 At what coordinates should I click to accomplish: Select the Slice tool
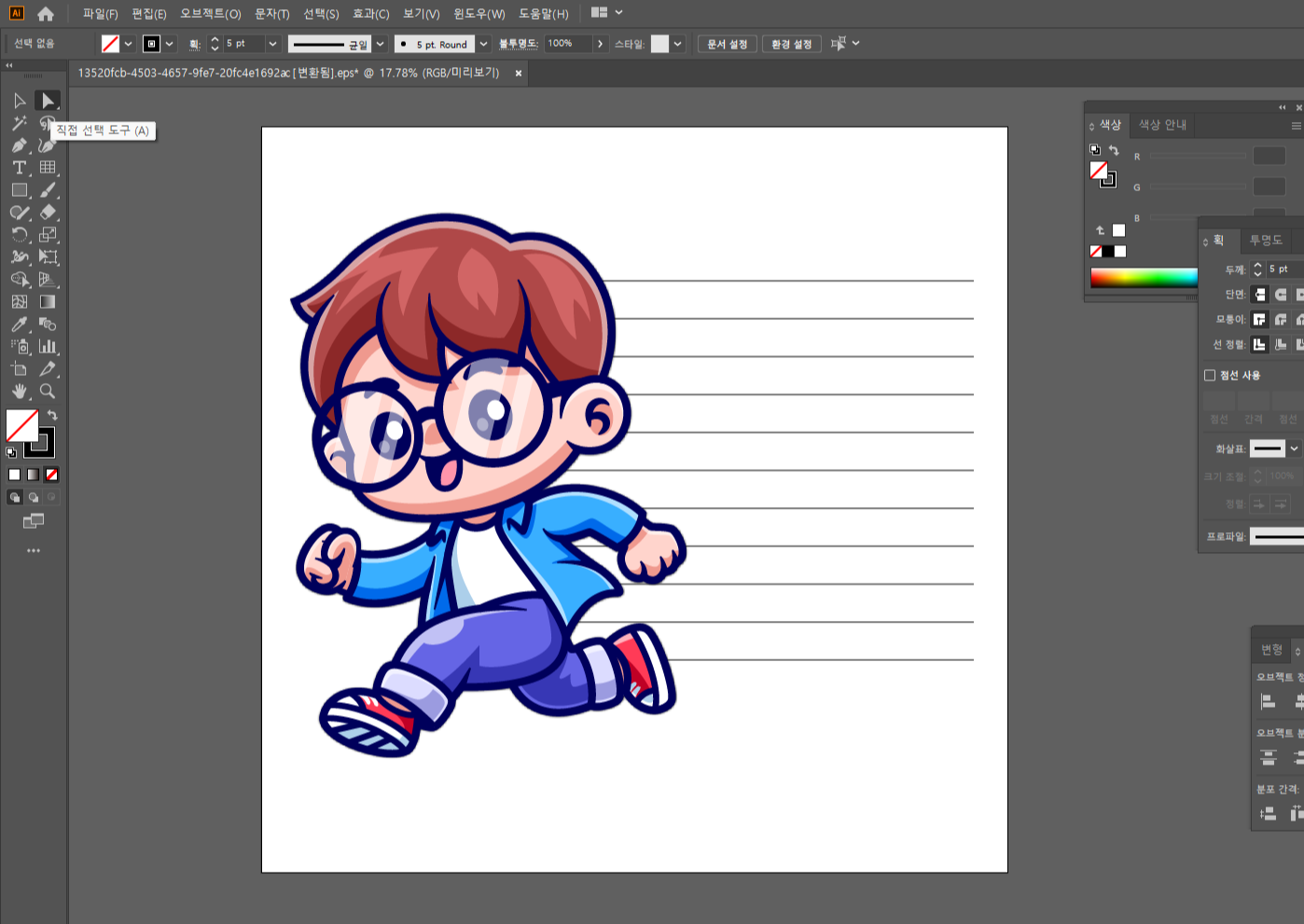48,369
